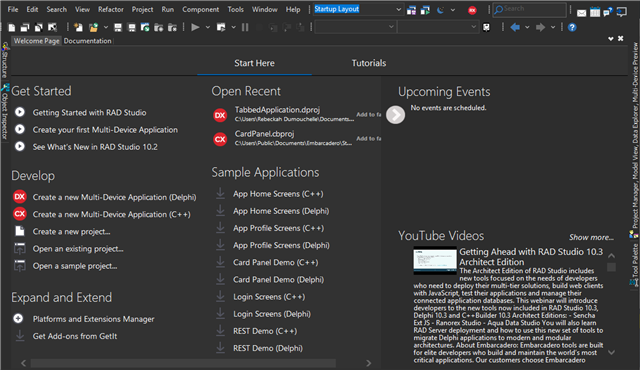Click the Remove File from Project icon
The height and width of the screenshot is (370, 640).
(x=172, y=27)
